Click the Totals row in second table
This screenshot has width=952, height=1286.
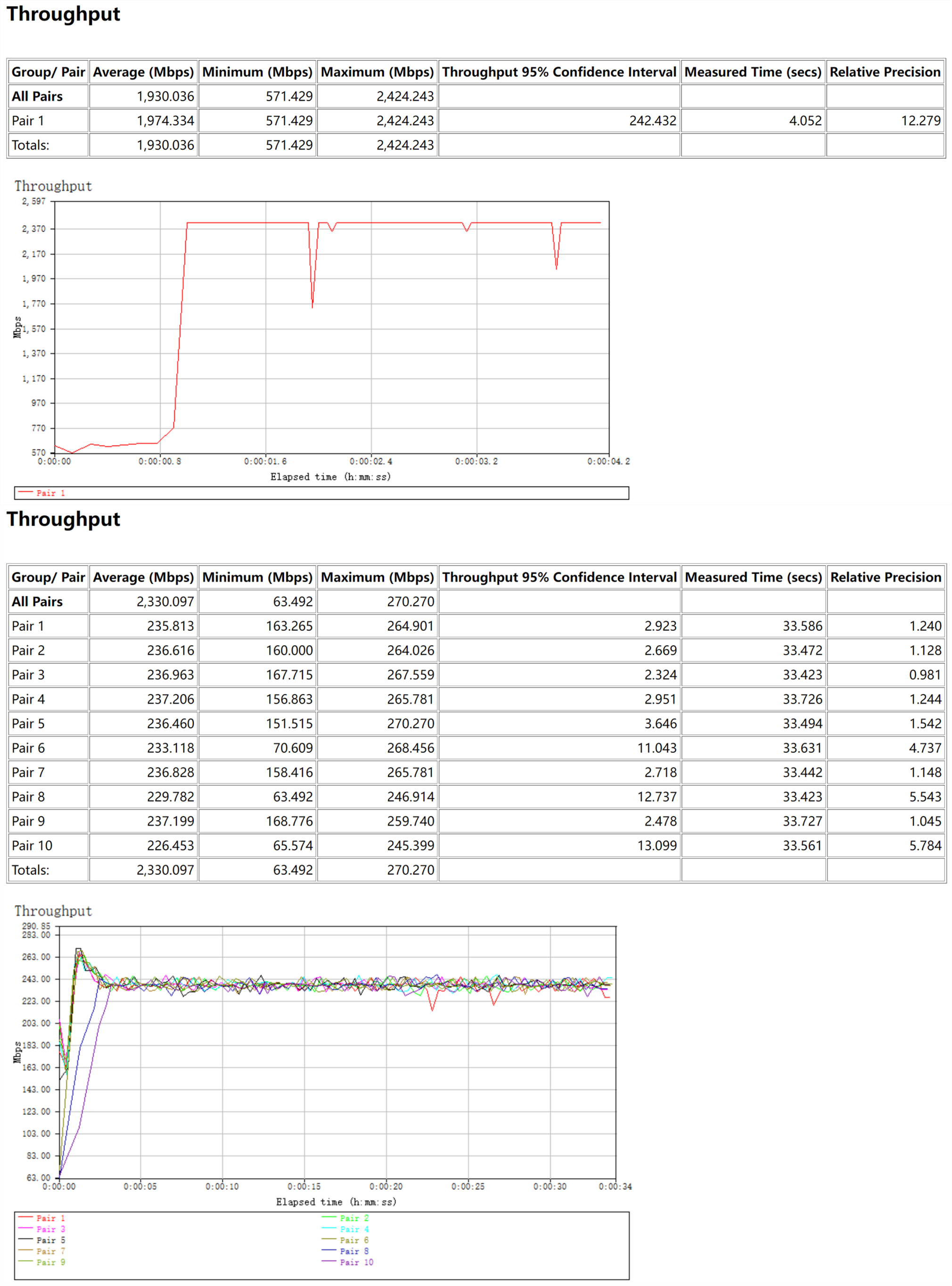31,870
